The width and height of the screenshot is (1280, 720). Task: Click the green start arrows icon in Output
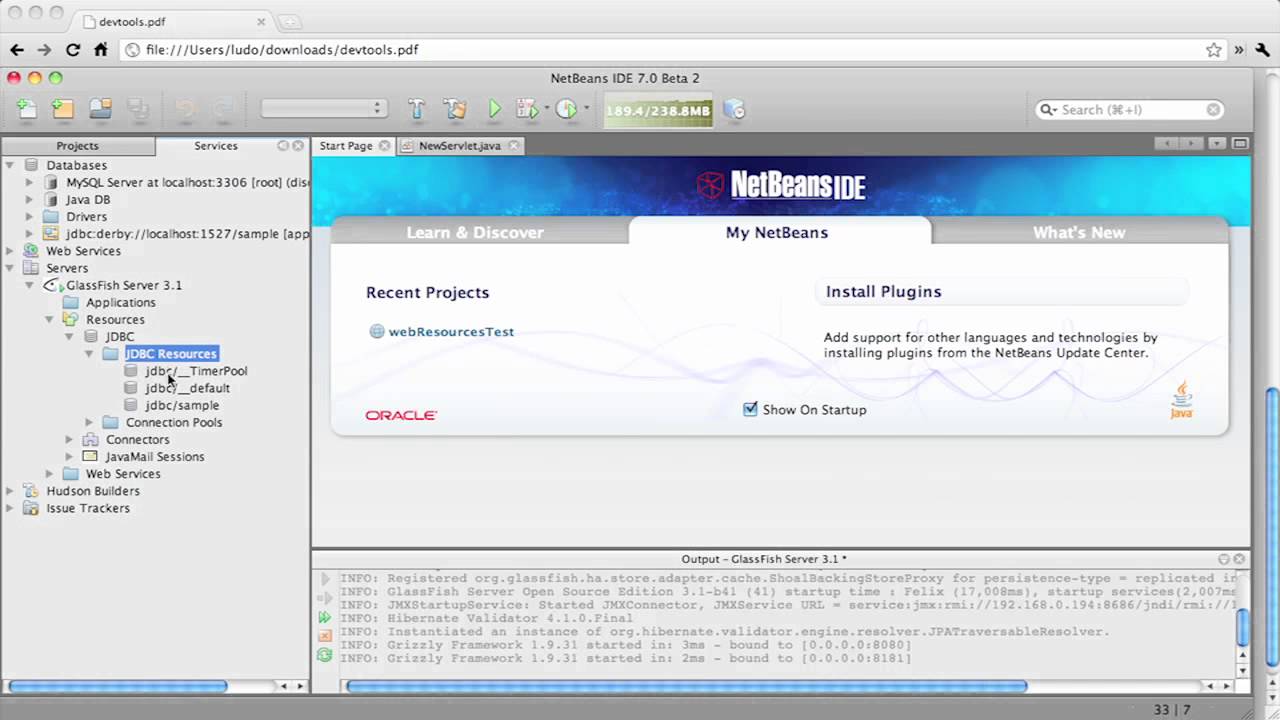(x=324, y=617)
